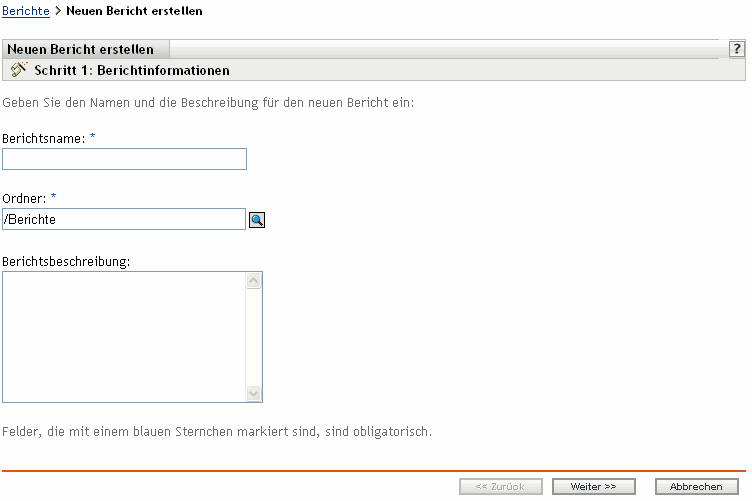Click the Ordner field containing /Berichte

click(124, 219)
